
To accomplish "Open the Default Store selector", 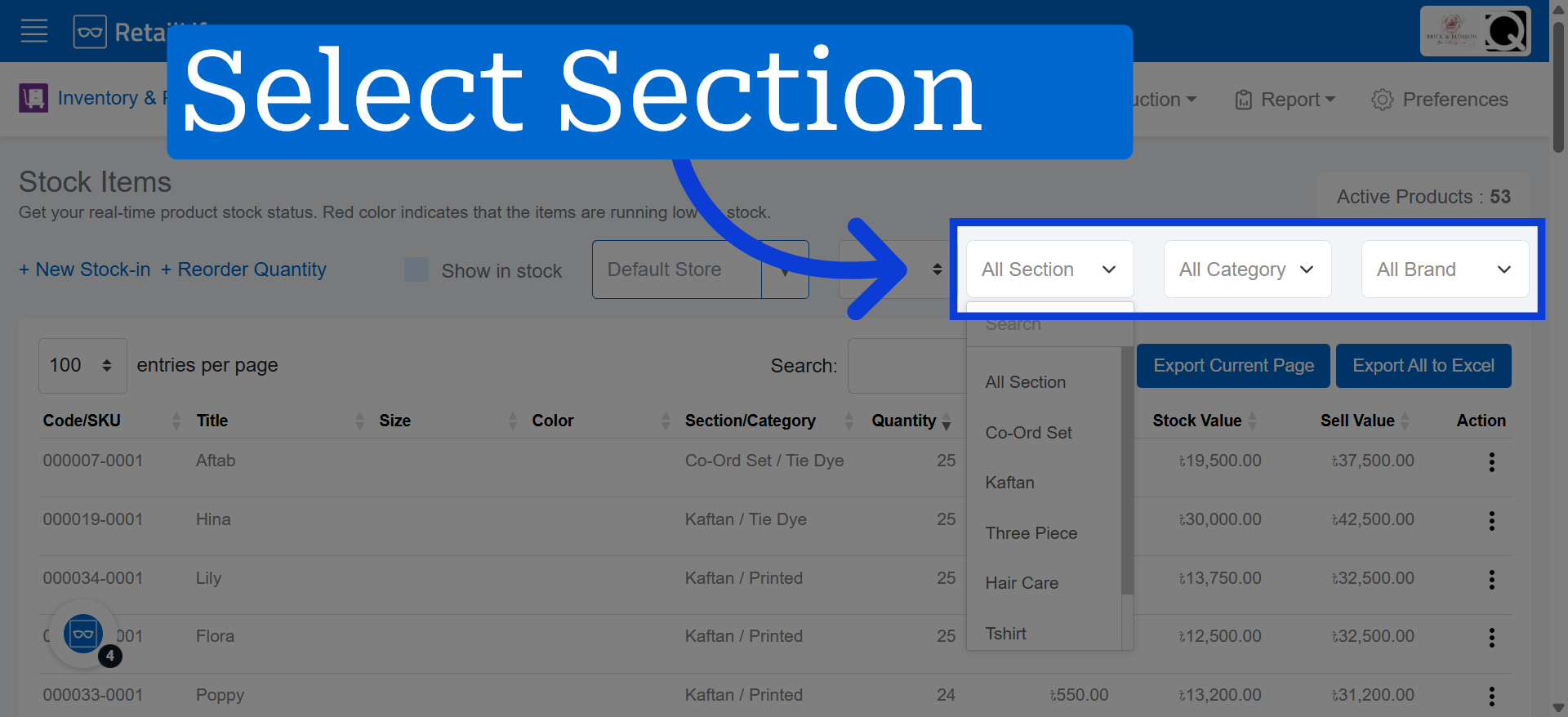I will tap(700, 269).
